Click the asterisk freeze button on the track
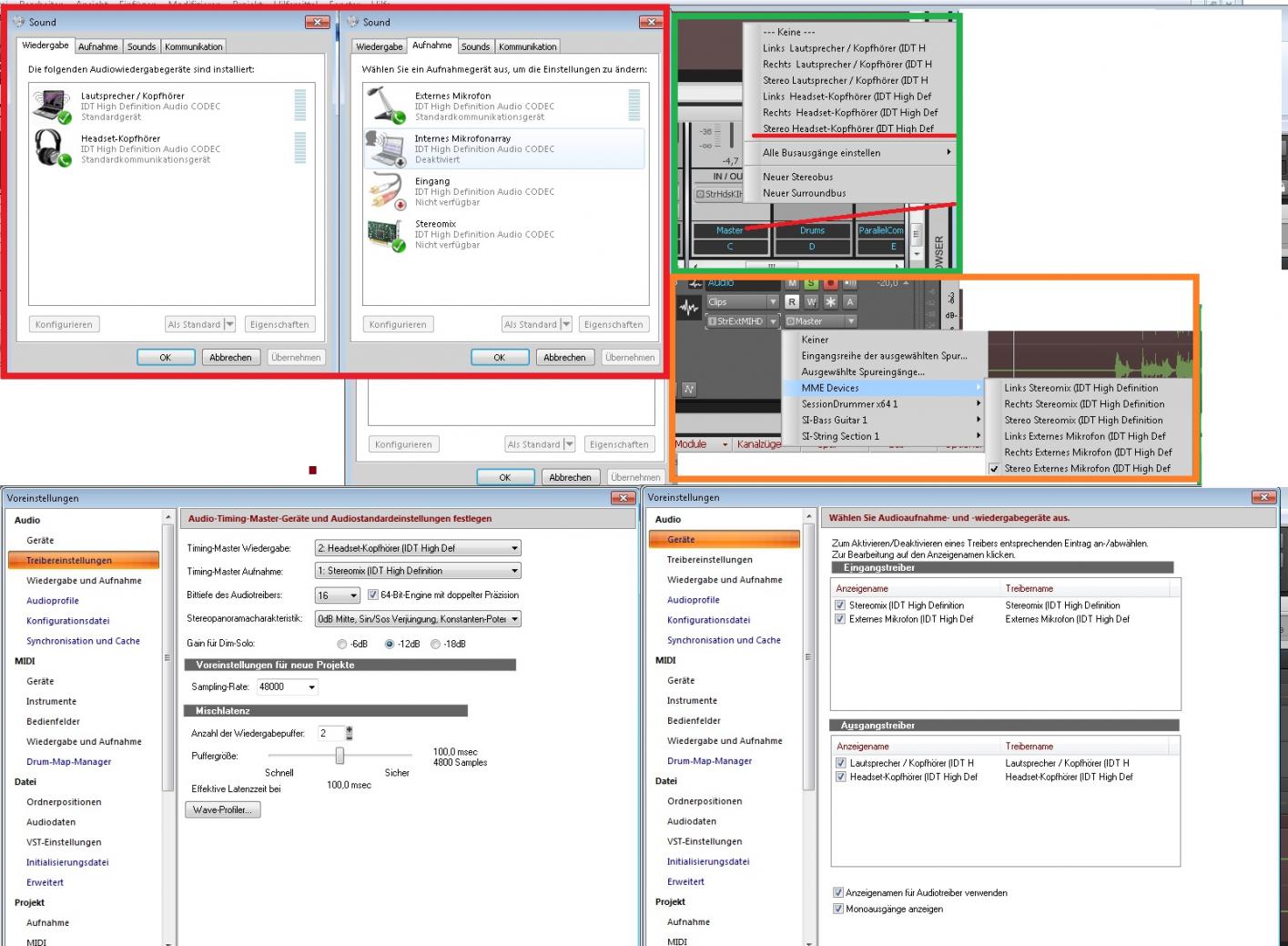Viewport: 1288px width, 946px height. 830,301
